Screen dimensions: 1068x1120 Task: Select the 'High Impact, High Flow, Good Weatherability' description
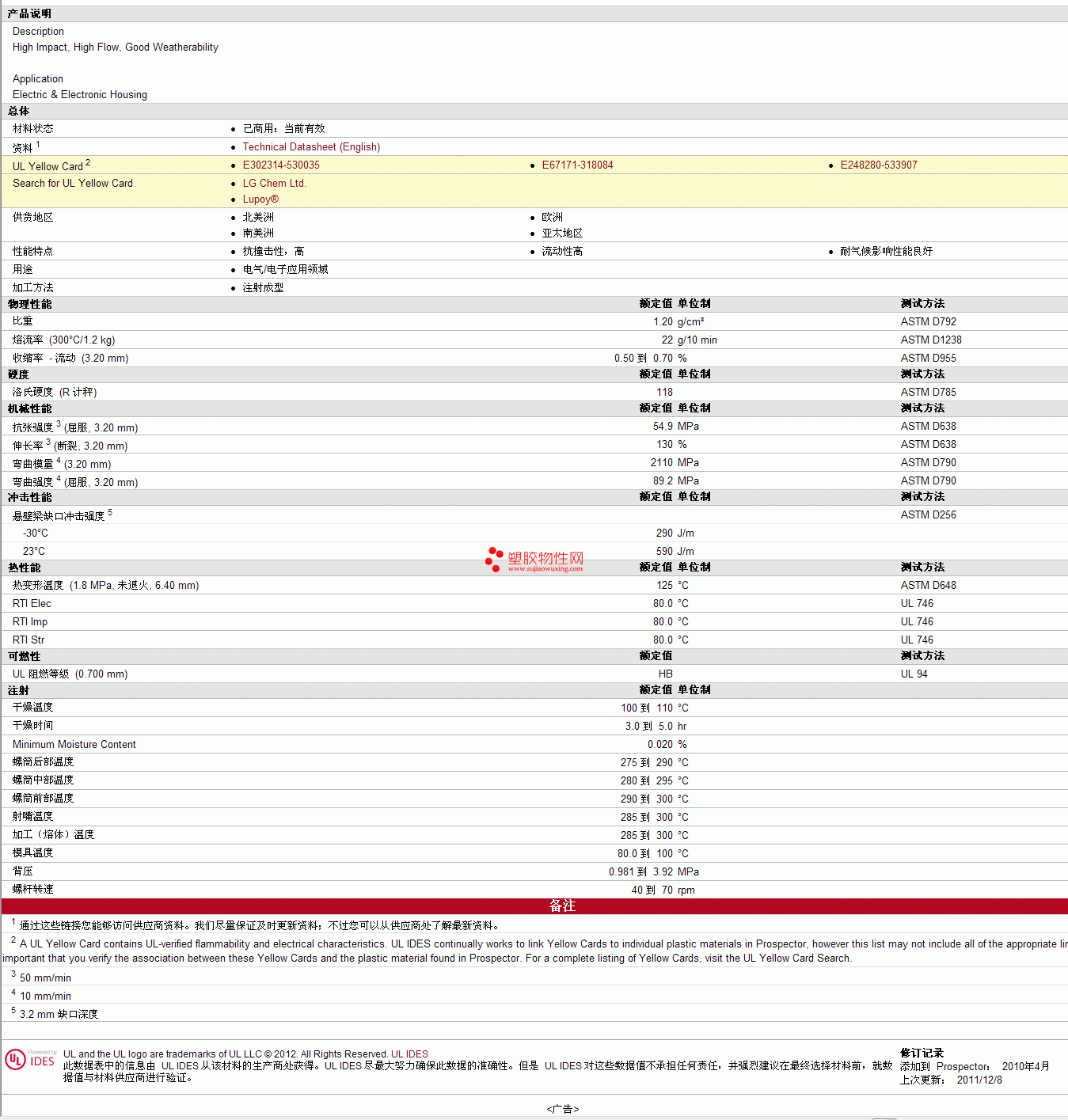tap(116, 47)
